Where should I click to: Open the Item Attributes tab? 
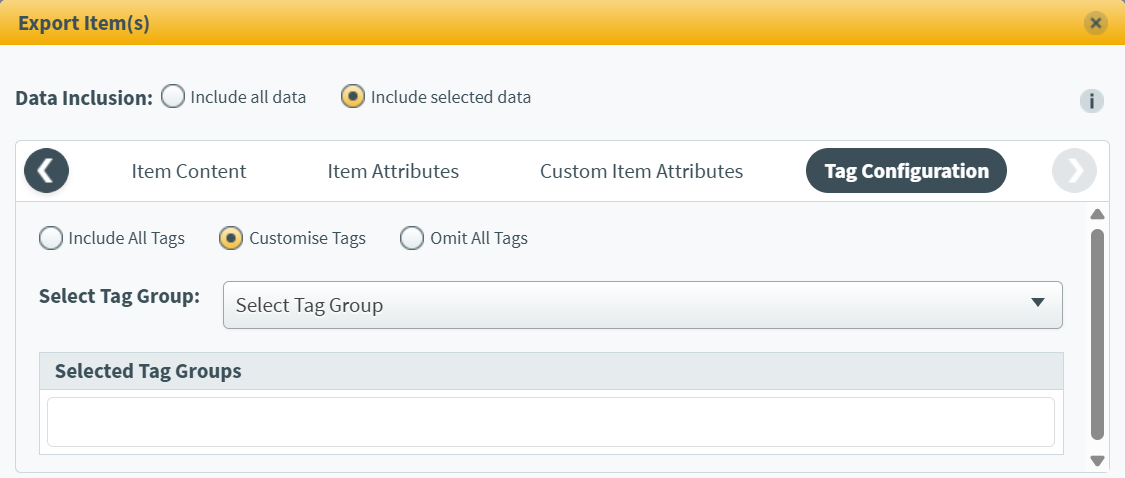393,171
